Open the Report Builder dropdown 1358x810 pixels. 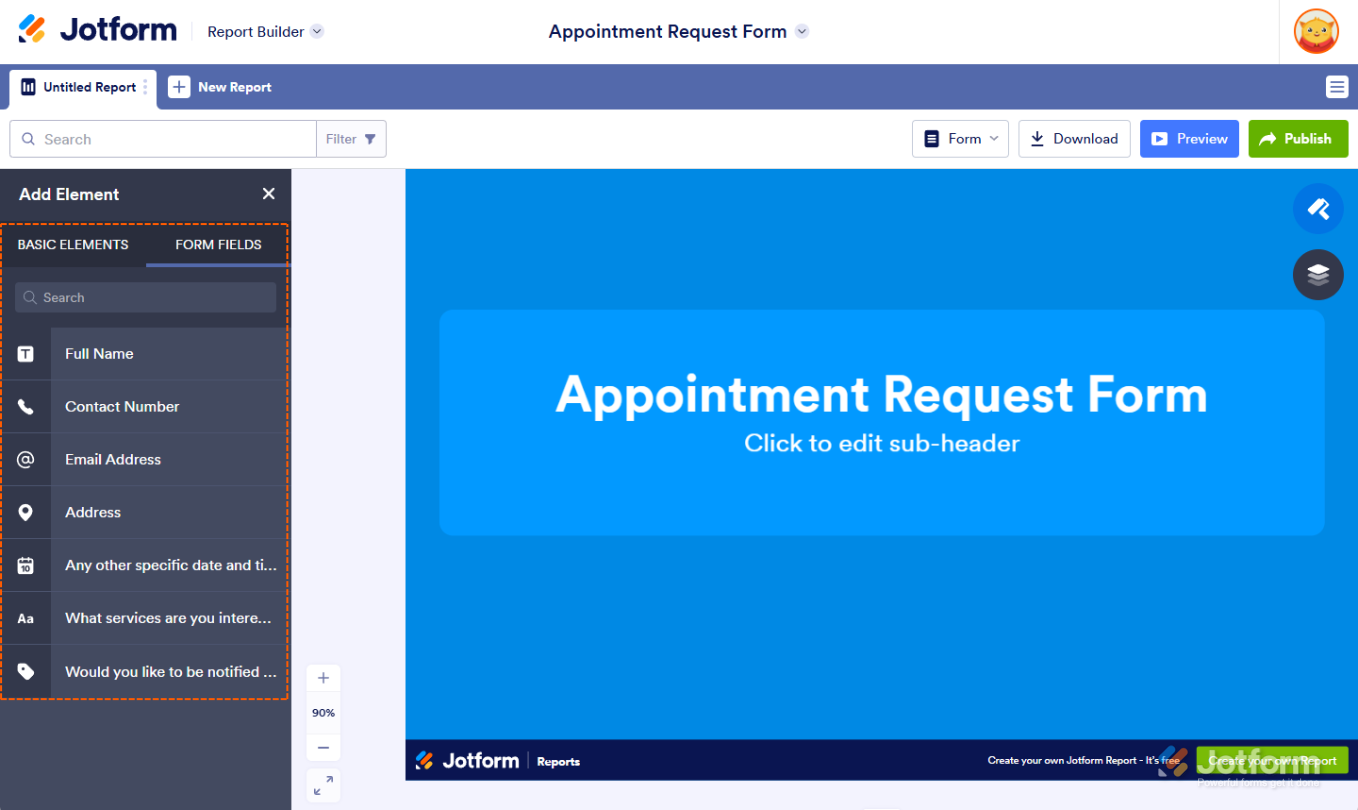point(264,31)
